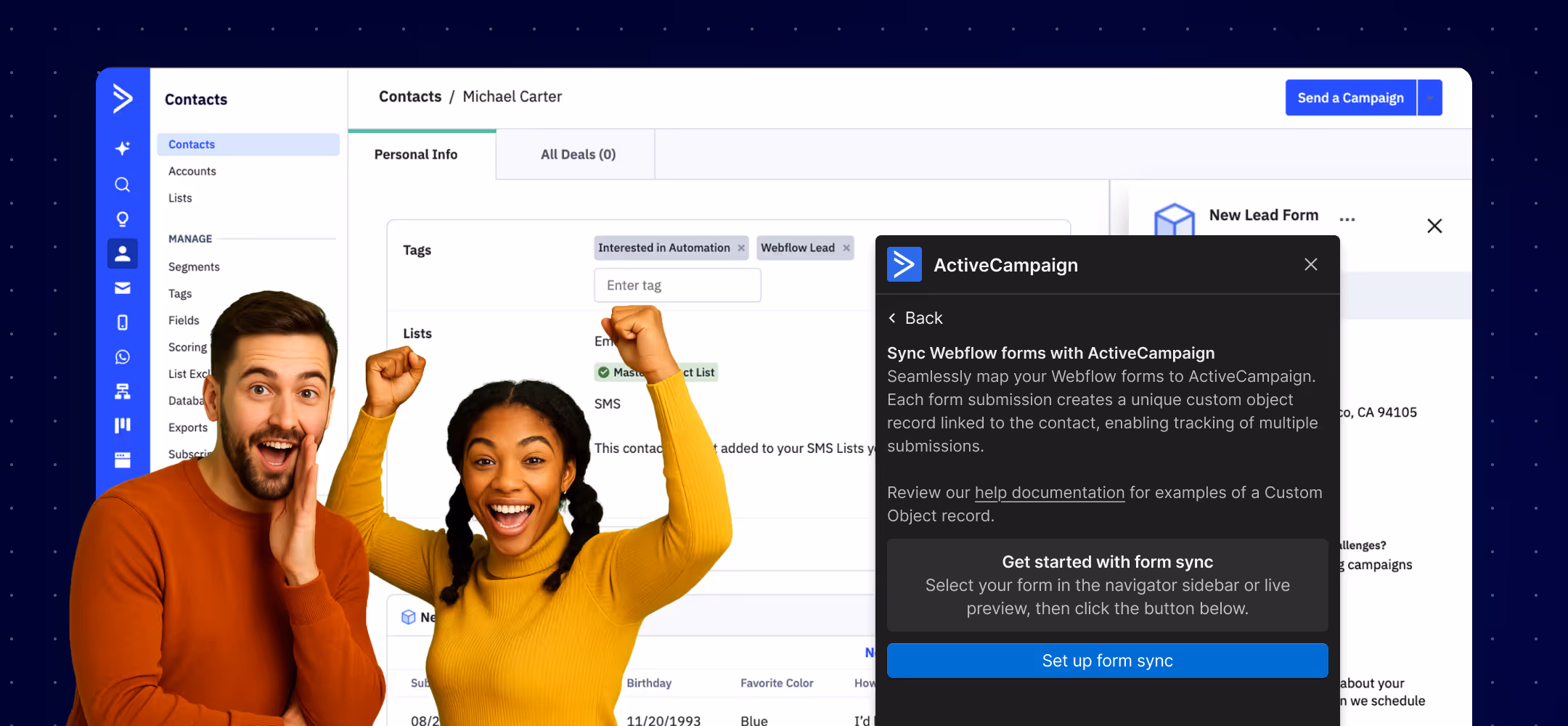The image size is (1568, 726).
Task: Click the Set up form sync button
Action: click(1106, 660)
